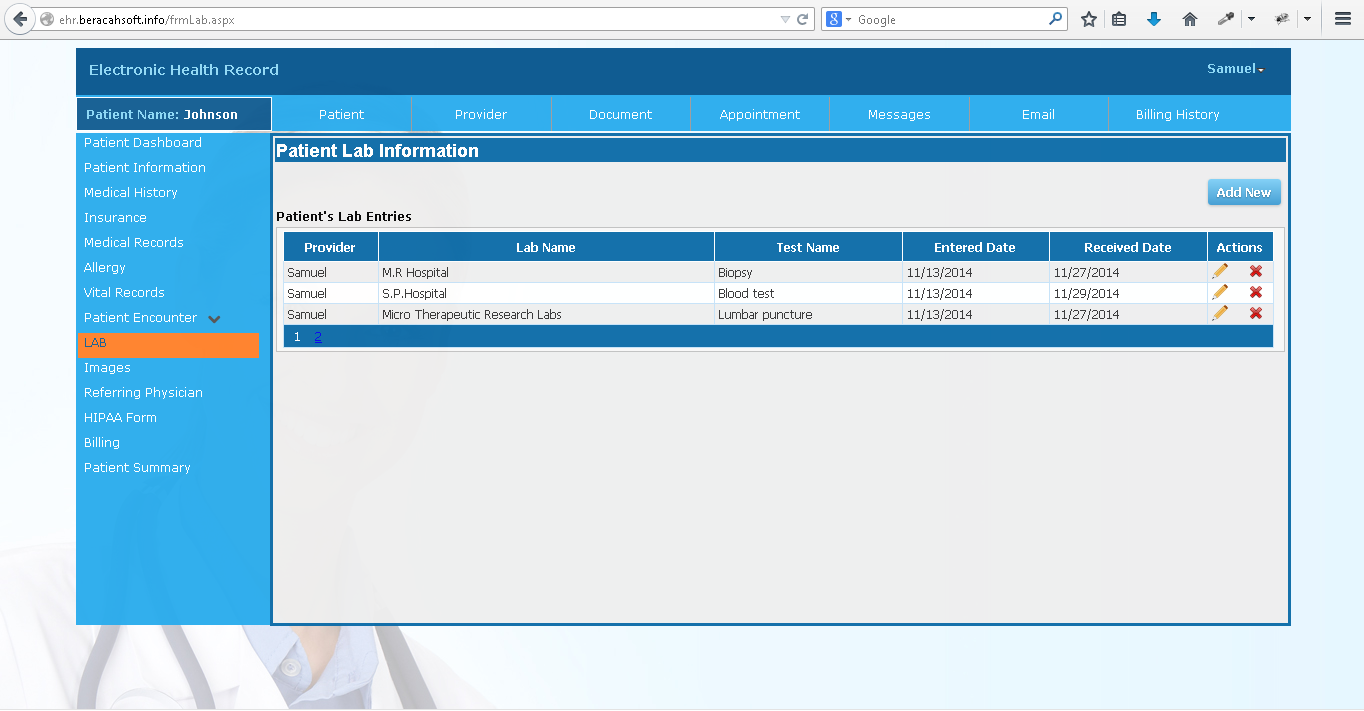Image resolution: width=1364 pixels, height=711 pixels.
Task: Go to Medical History
Action: (x=131, y=193)
